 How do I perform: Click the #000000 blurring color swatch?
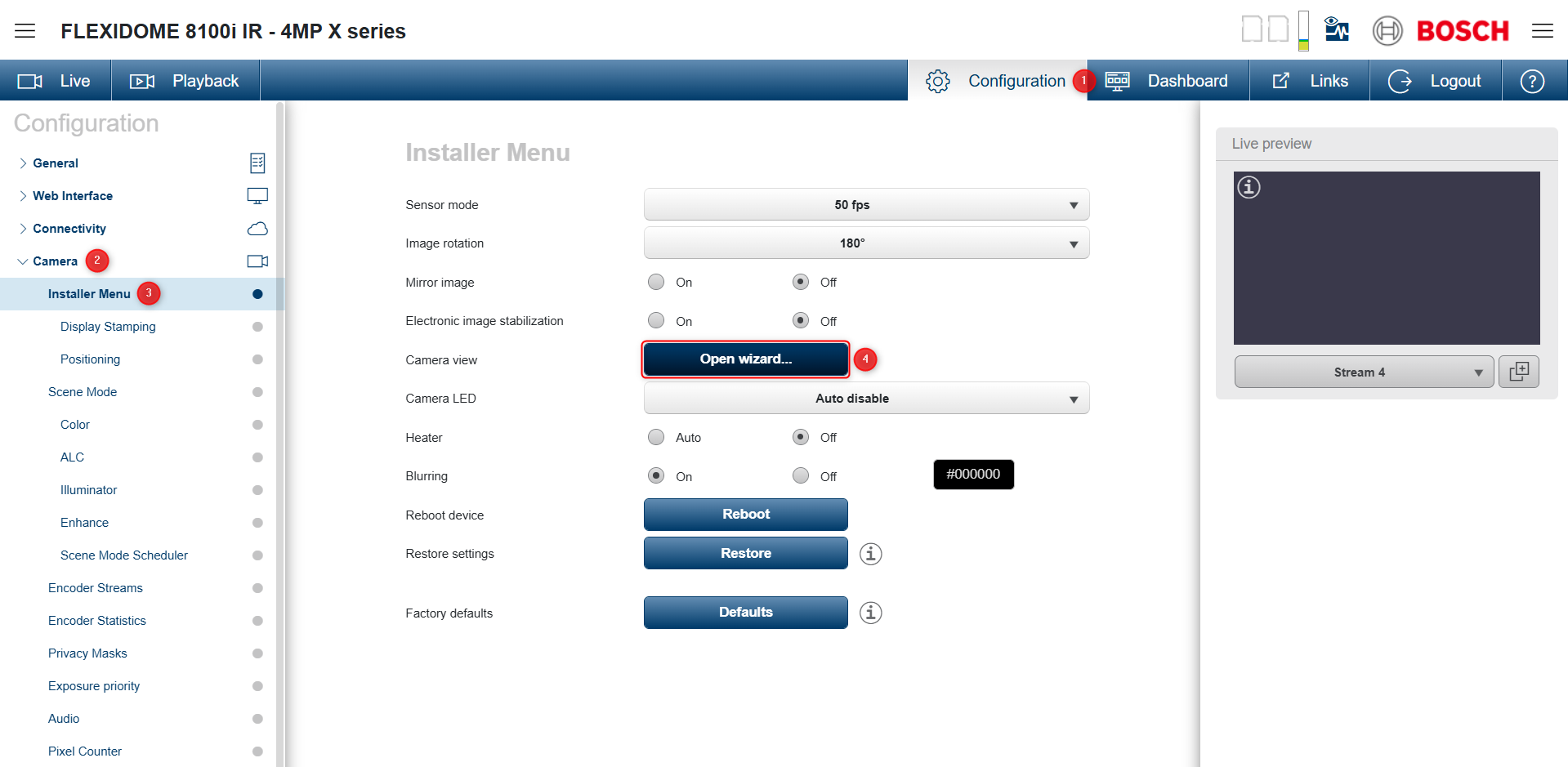click(x=973, y=475)
